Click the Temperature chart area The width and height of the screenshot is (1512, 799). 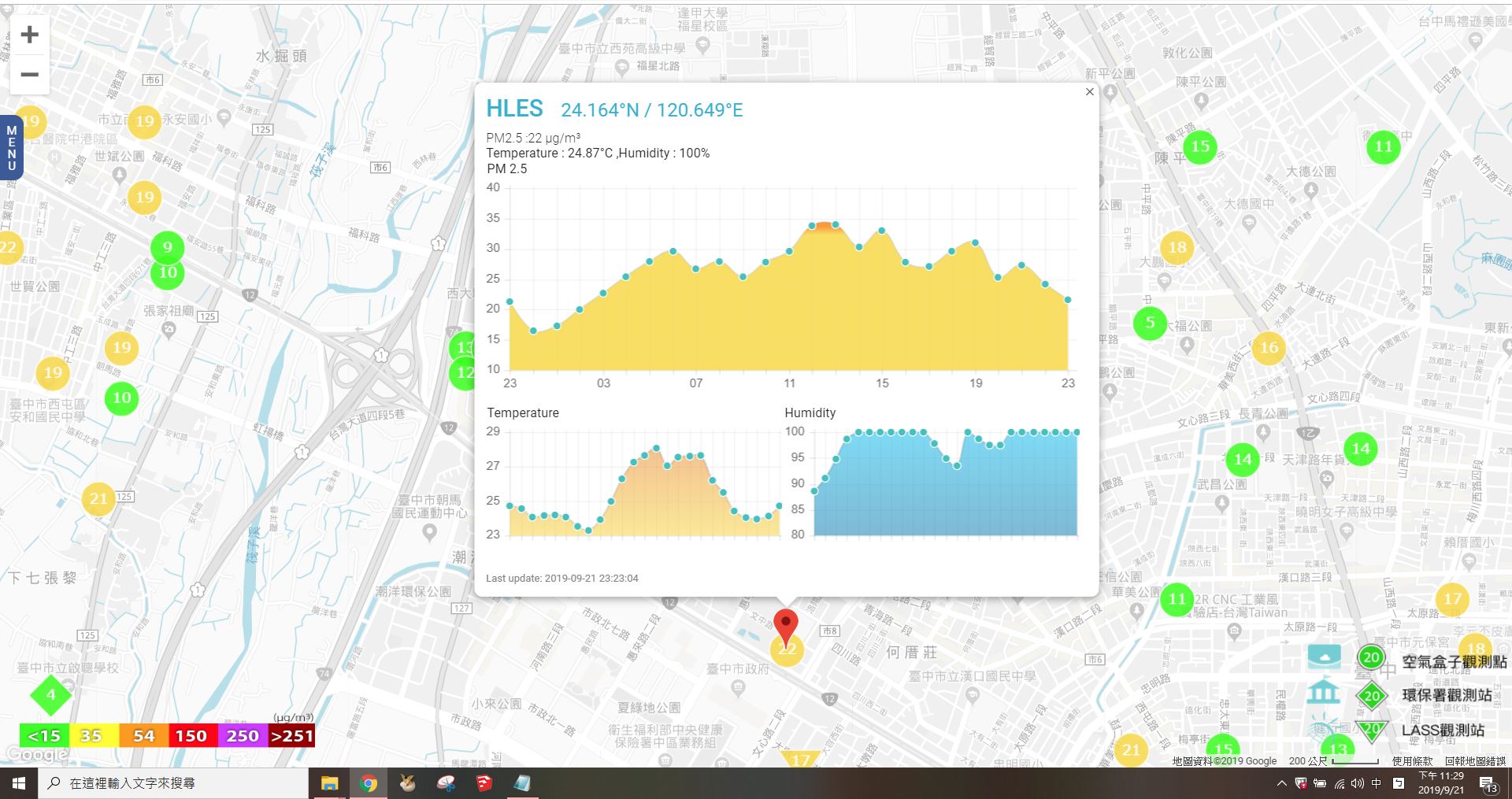644,483
